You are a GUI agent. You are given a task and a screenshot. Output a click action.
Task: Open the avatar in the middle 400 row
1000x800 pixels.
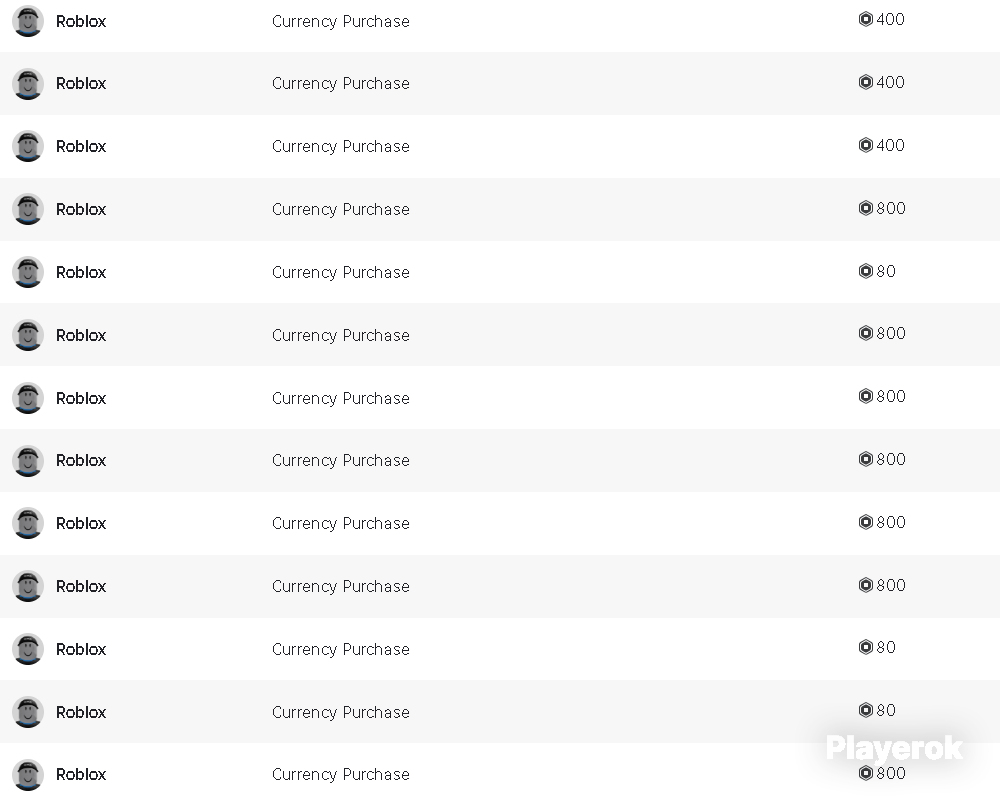pyautogui.click(x=28, y=84)
